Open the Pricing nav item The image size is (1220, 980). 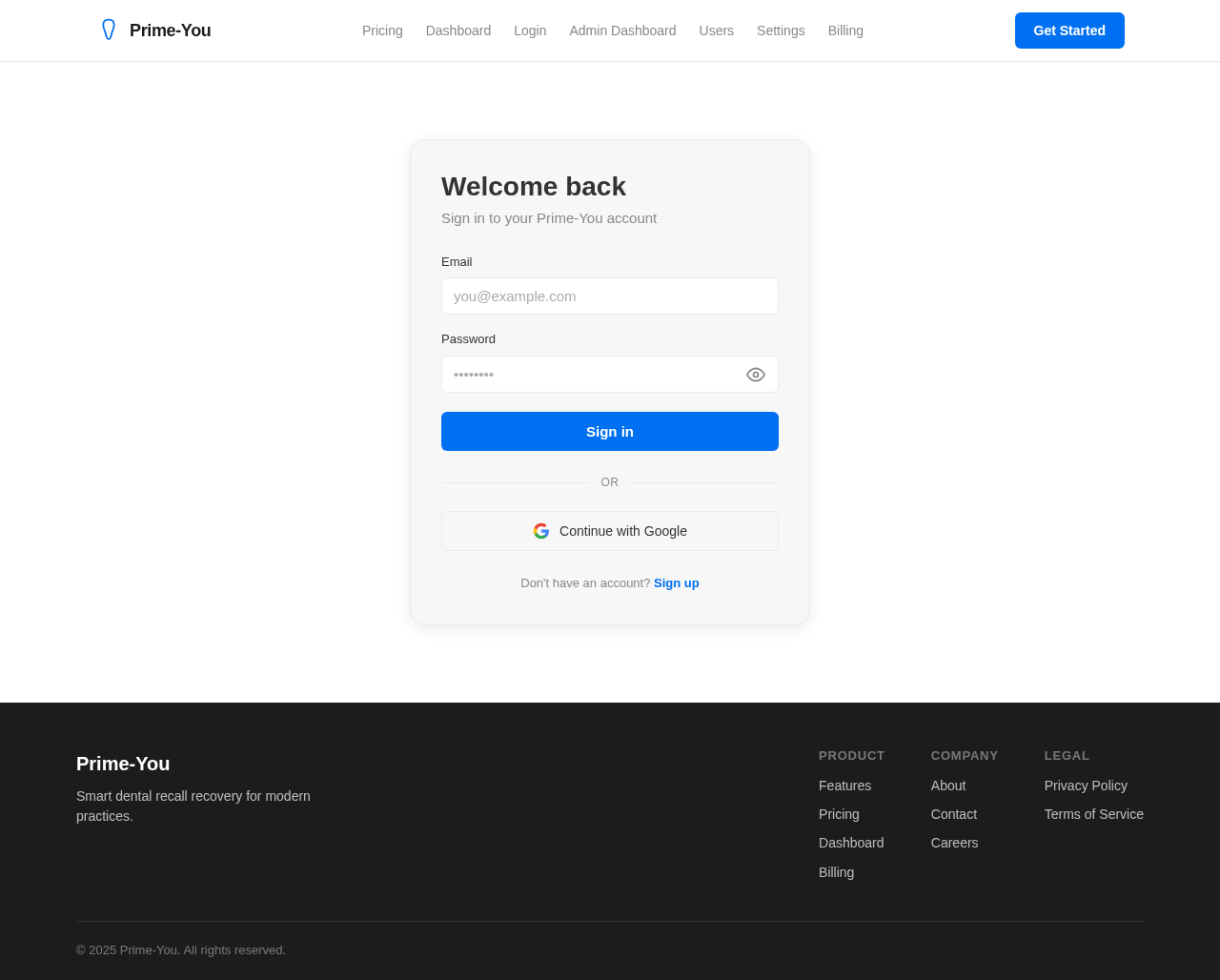382,31
